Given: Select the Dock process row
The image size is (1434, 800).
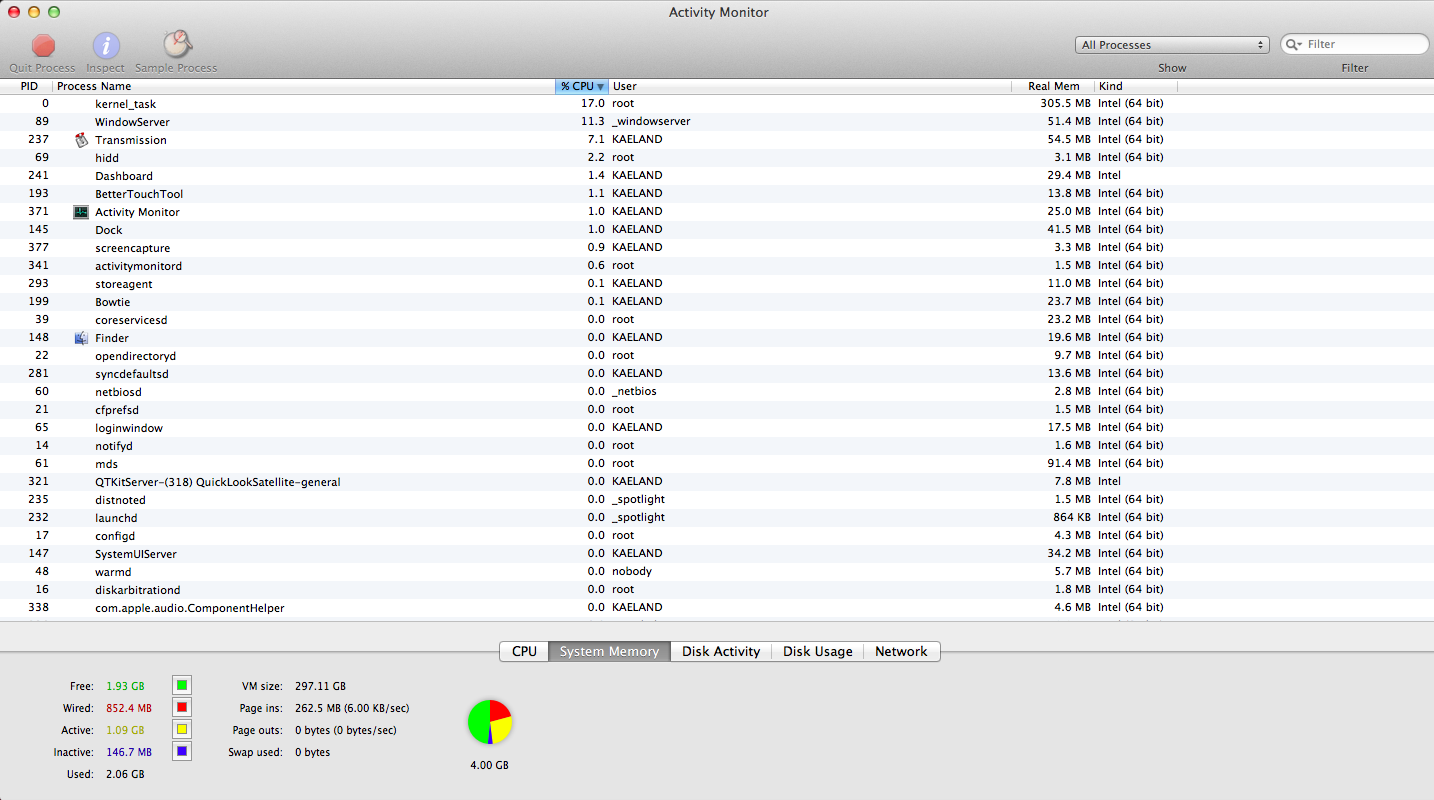Looking at the screenshot, I should [x=717, y=230].
